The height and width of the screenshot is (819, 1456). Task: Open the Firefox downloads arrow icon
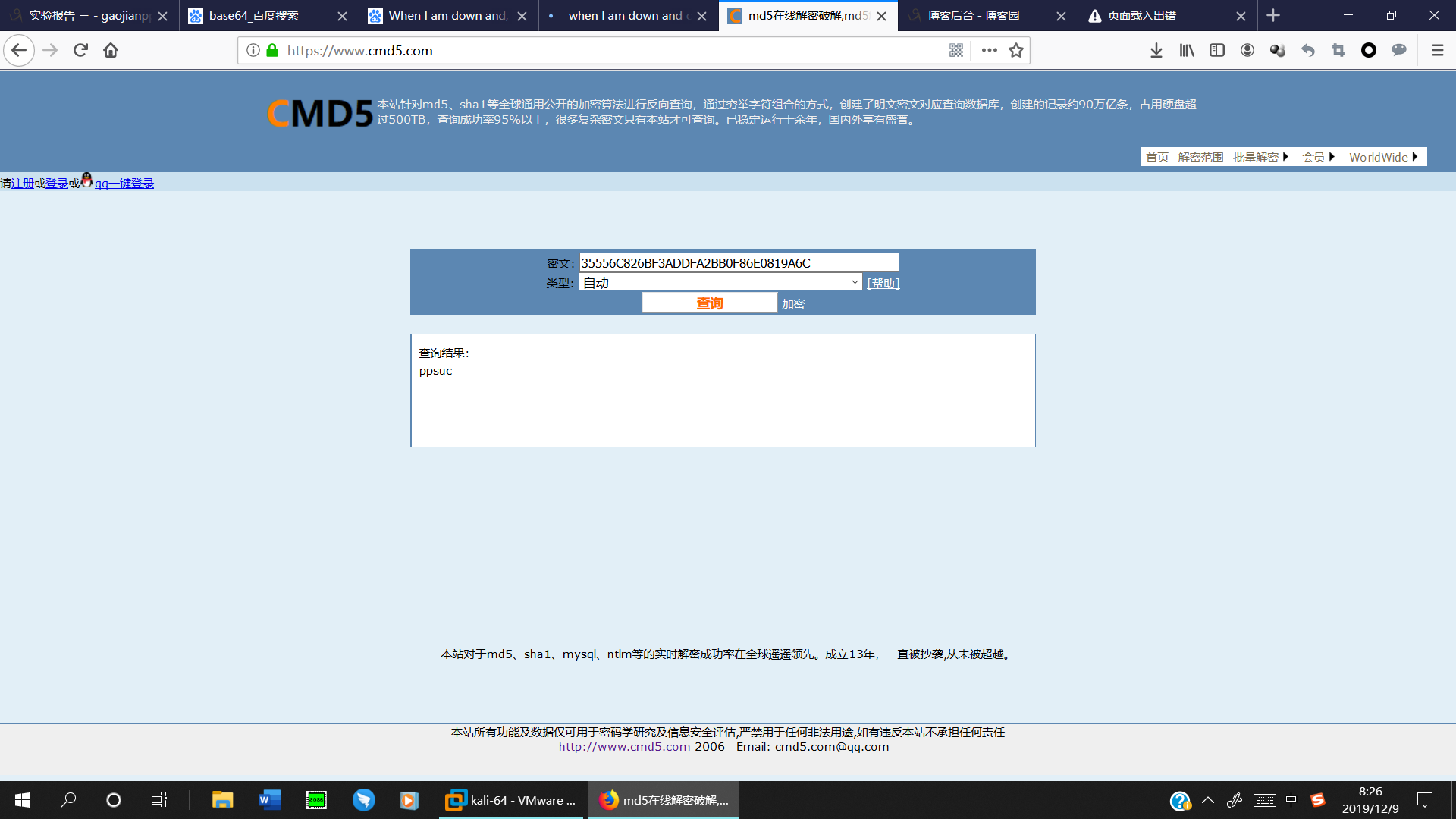pyautogui.click(x=1156, y=50)
